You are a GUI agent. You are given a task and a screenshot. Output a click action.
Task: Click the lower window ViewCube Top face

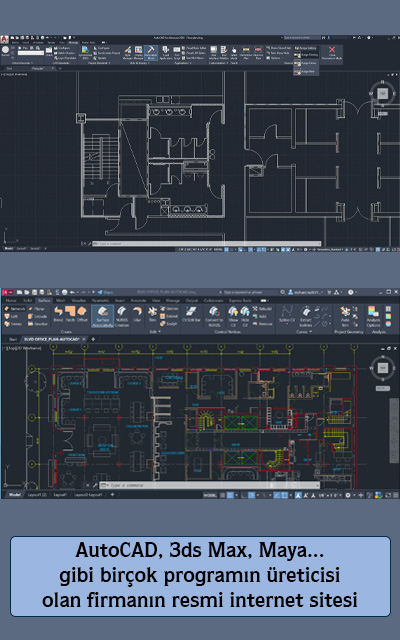pyautogui.click(x=382, y=368)
